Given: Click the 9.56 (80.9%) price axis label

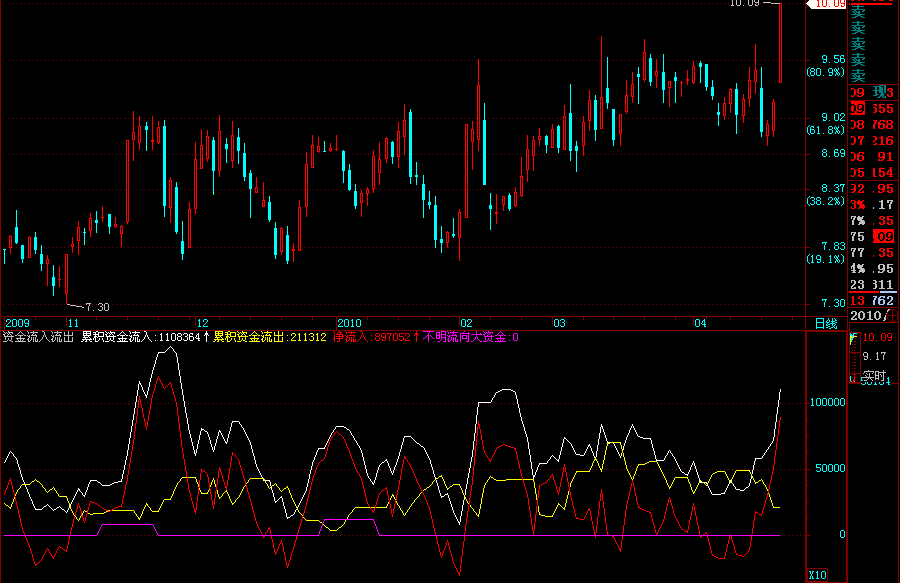Looking at the screenshot, I should point(826,66).
